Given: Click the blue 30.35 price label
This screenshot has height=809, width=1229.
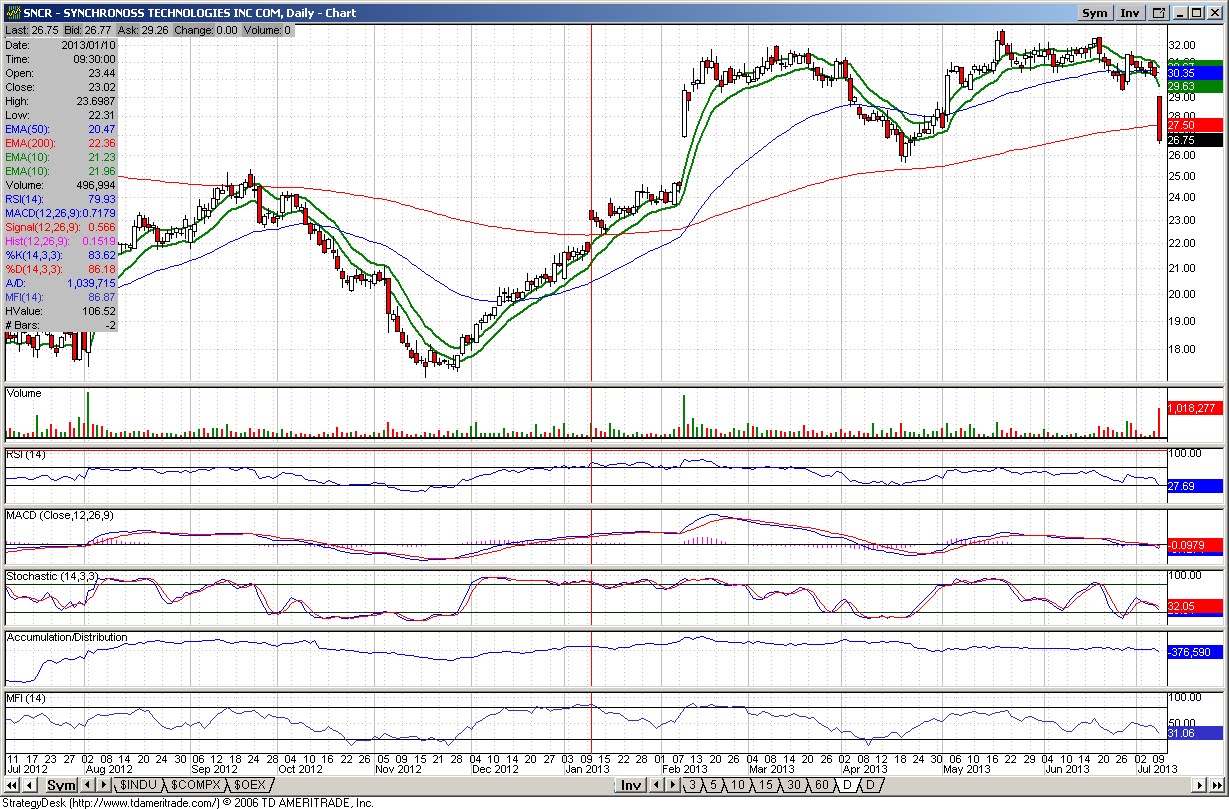Looking at the screenshot, I should pos(1195,73).
